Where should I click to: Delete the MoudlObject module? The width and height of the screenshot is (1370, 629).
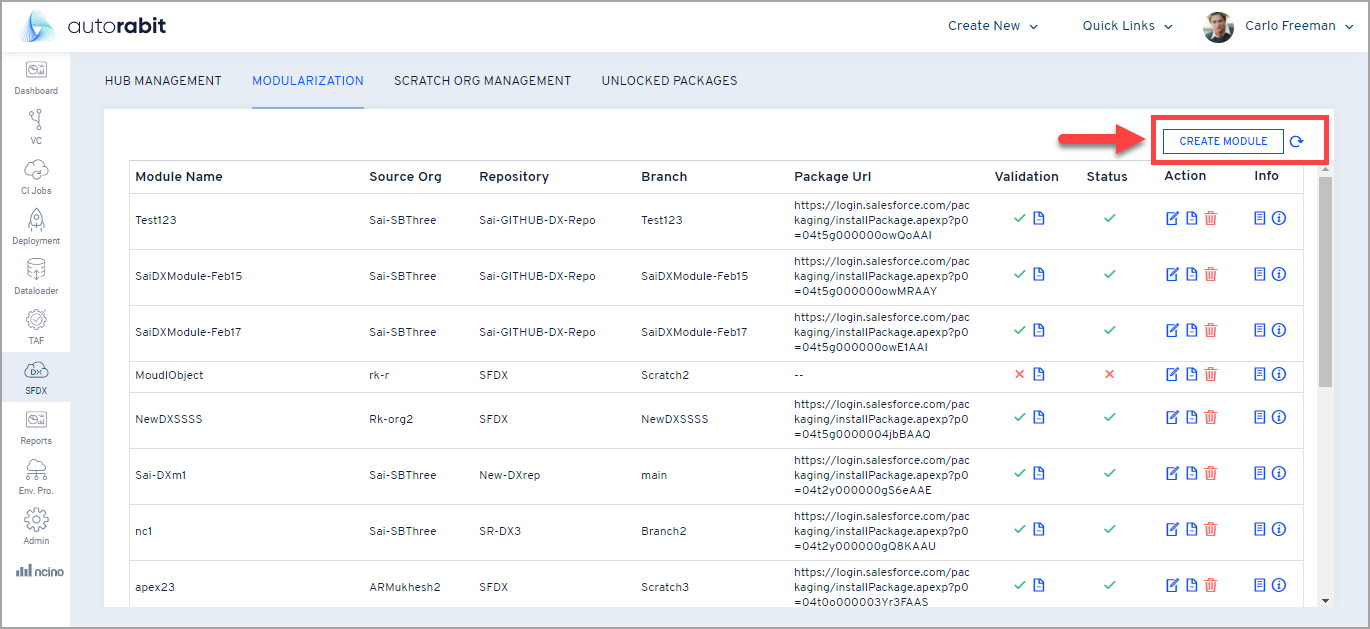1211,374
